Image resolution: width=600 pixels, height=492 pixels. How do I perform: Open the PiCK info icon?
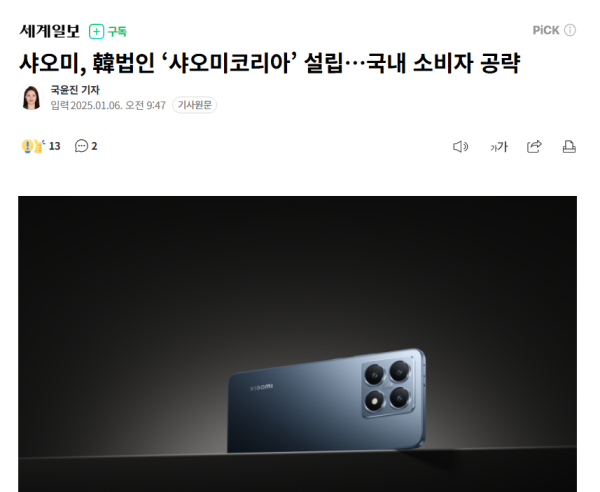[x=570, y=30]
